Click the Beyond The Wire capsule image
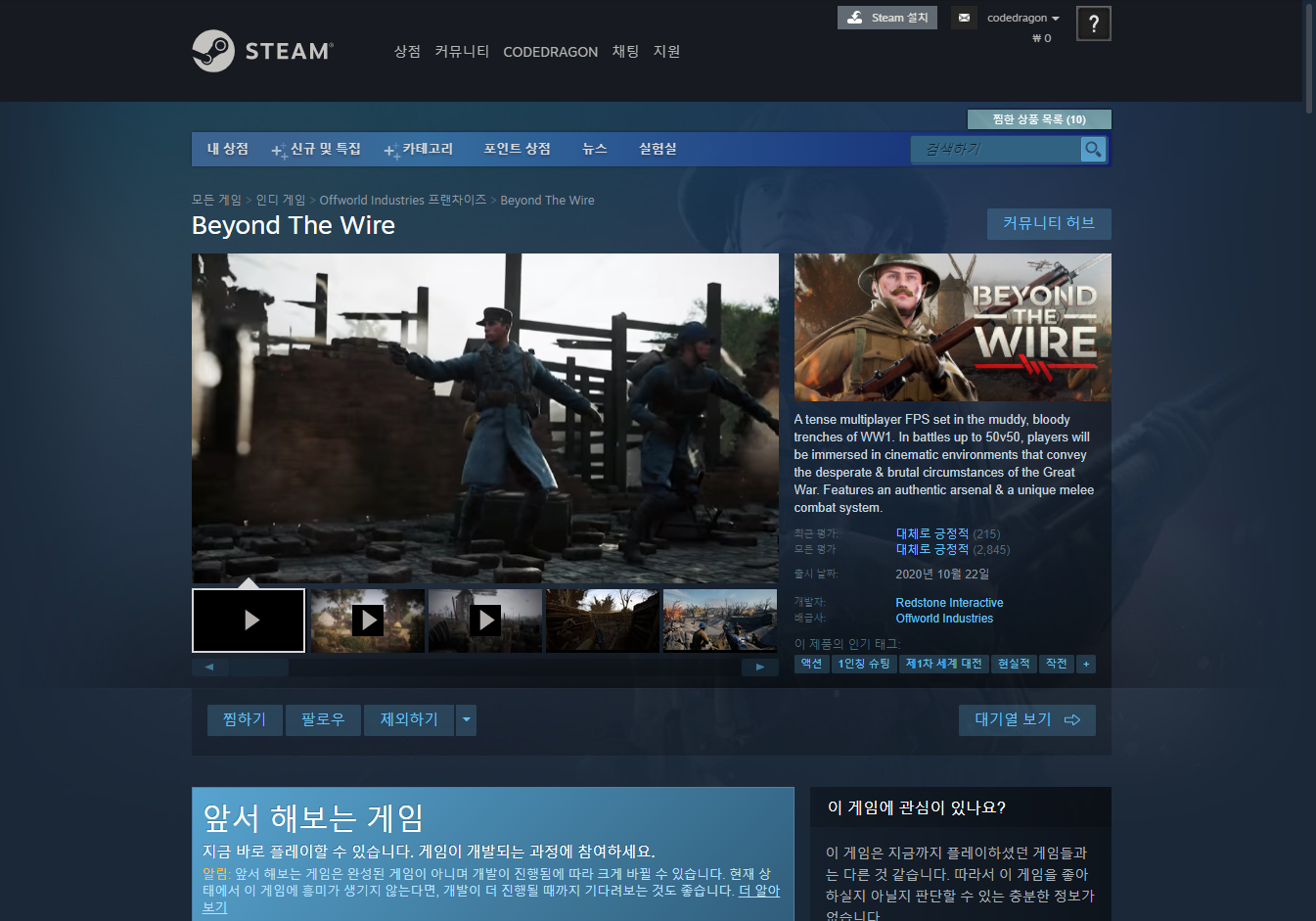 tap(952, 327)
